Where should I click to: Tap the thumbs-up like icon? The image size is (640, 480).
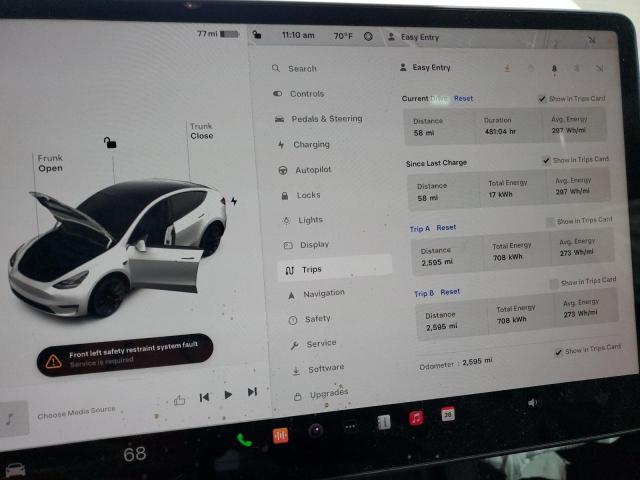pyautogui.click(x=179, y=400)
